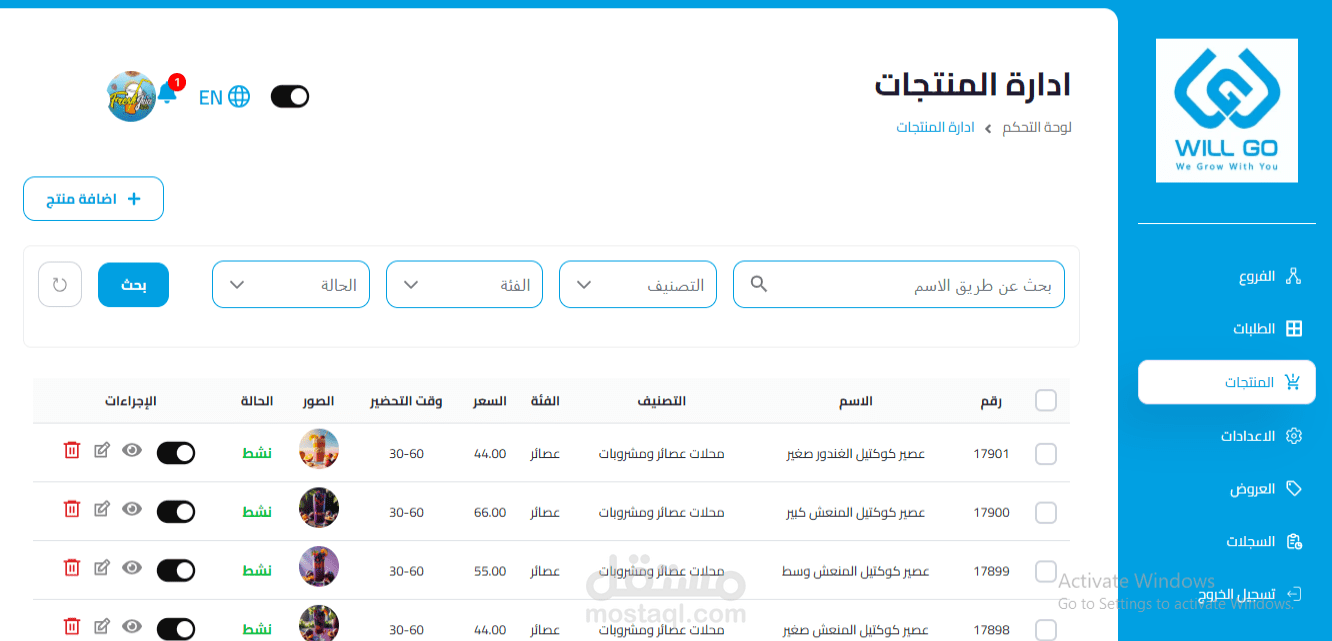The height and width of the screenshot is (641, 1332).
Task: Click the الاسم column header
Action: pos(856,401)
